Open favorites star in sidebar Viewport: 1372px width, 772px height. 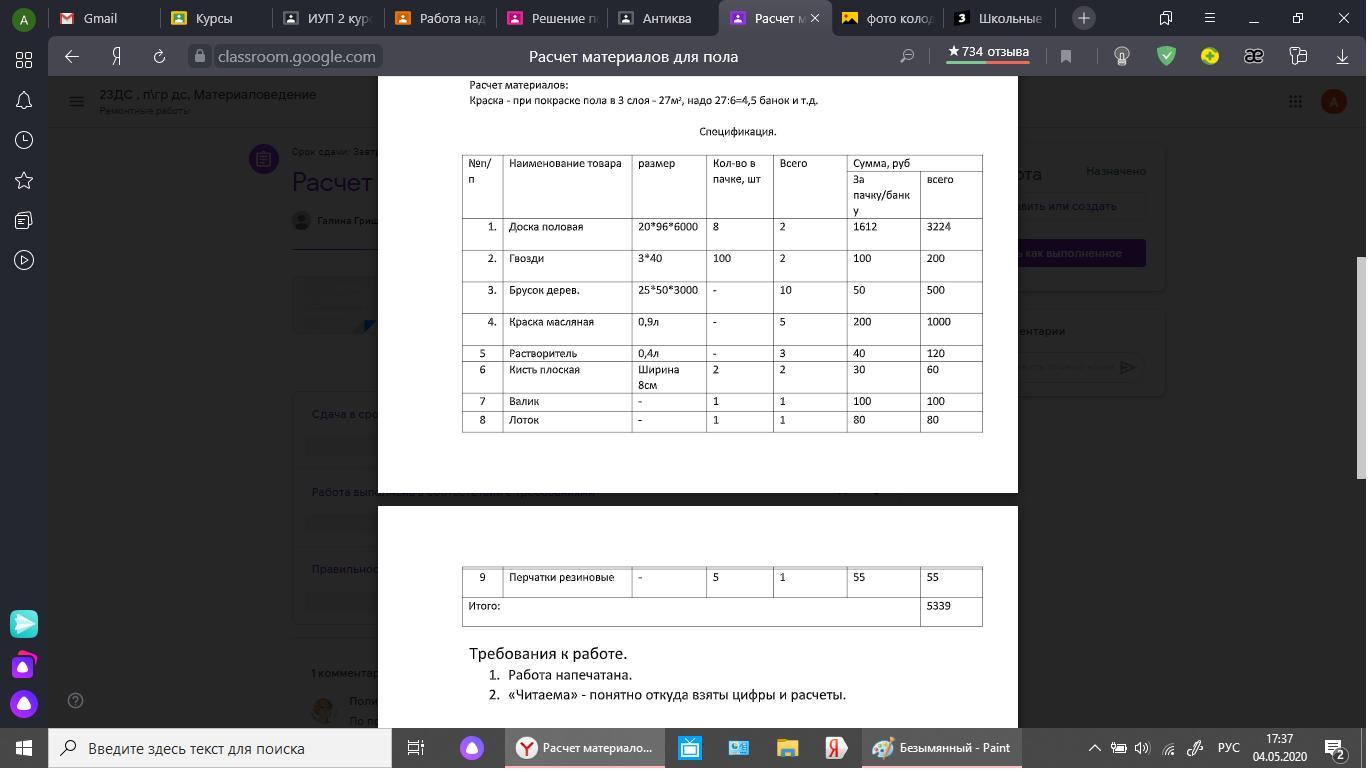coord(24,180)
